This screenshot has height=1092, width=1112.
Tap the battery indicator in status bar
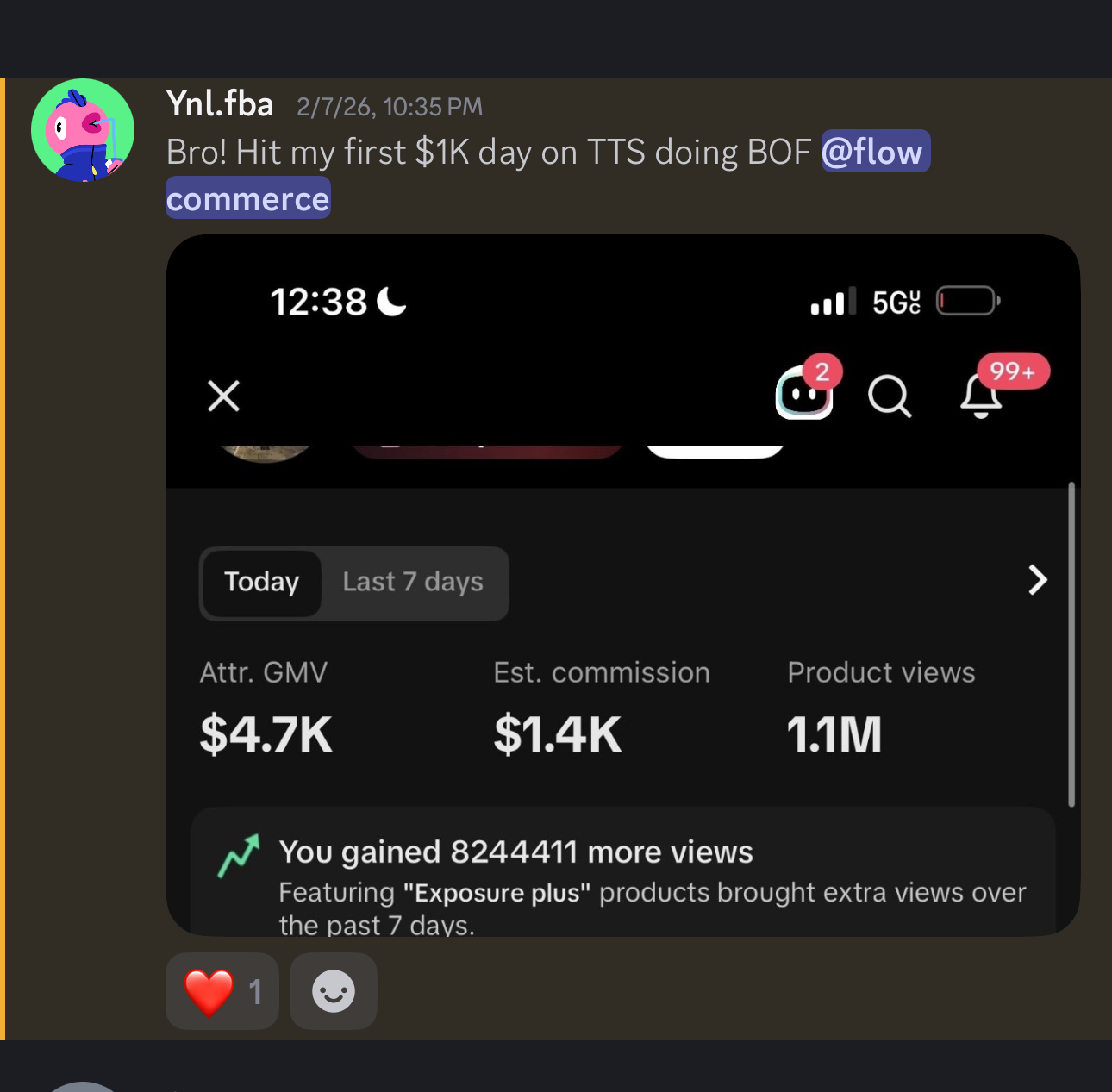click(x=967, y=302)
